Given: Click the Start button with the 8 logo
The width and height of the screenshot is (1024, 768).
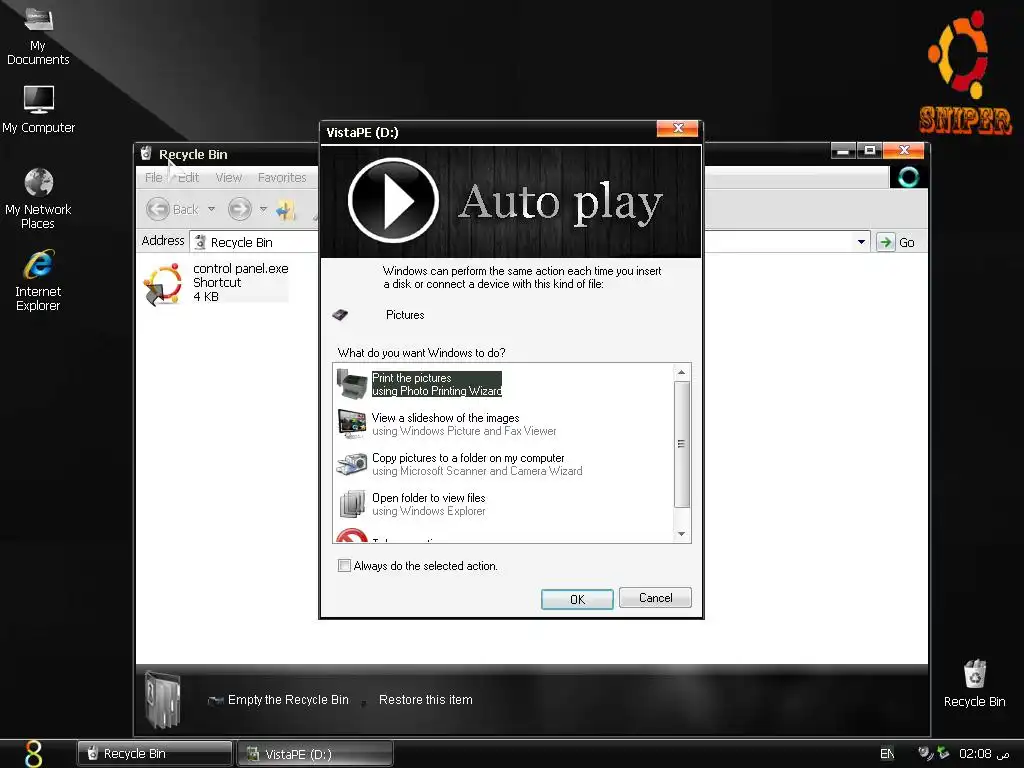Looking at the screenshot, I should coord(34,754).
